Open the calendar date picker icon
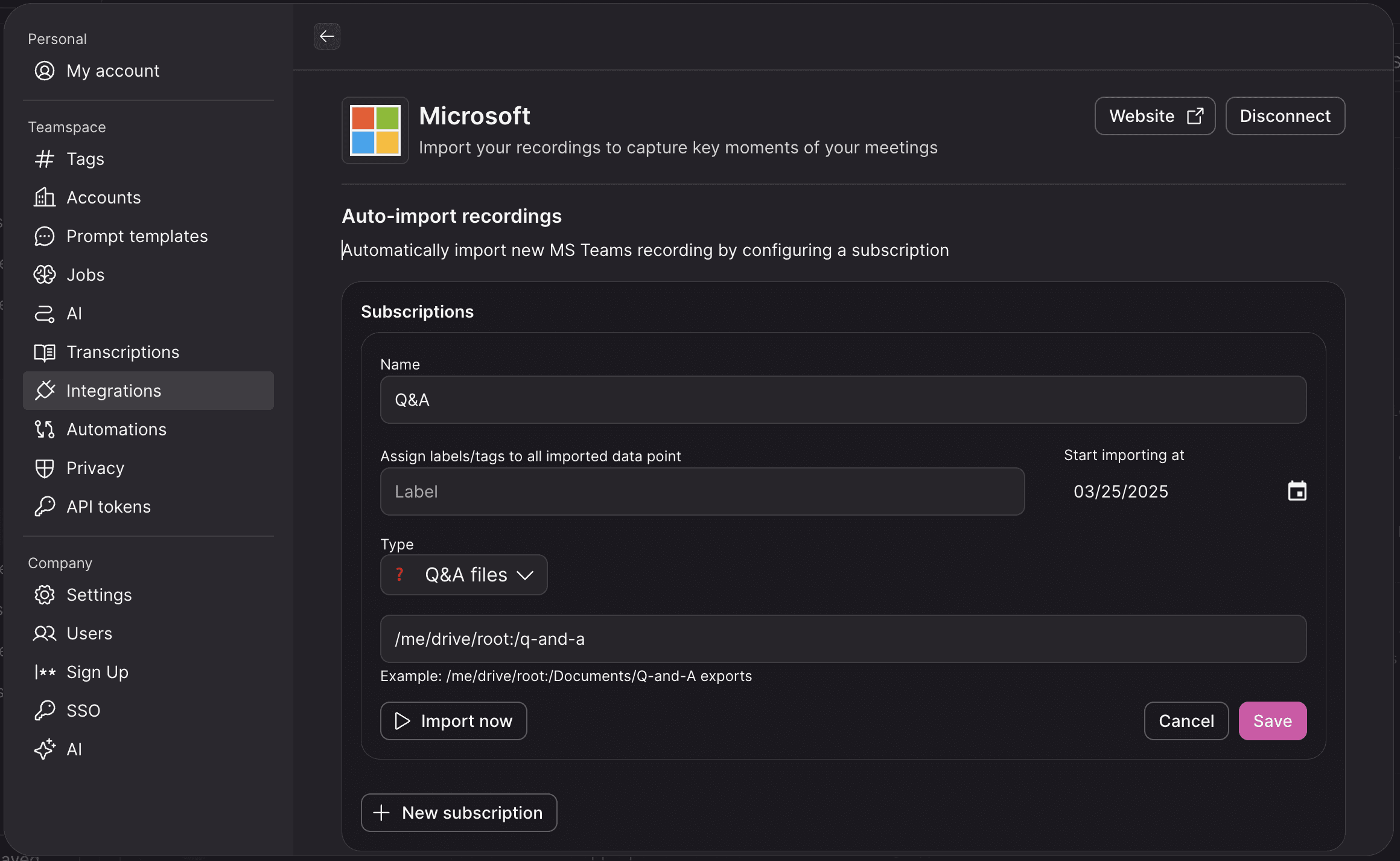 point(1297,491)
